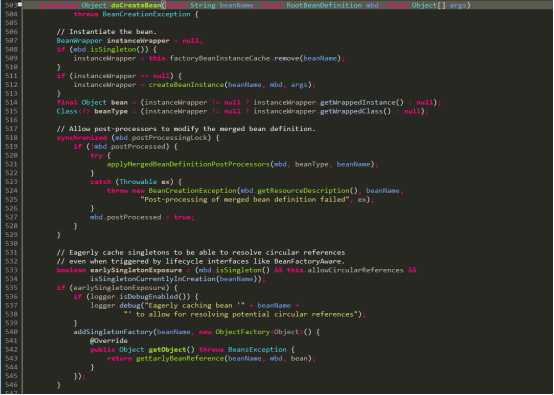Click line number 514 in the gutter

click(x=11, y=102)
